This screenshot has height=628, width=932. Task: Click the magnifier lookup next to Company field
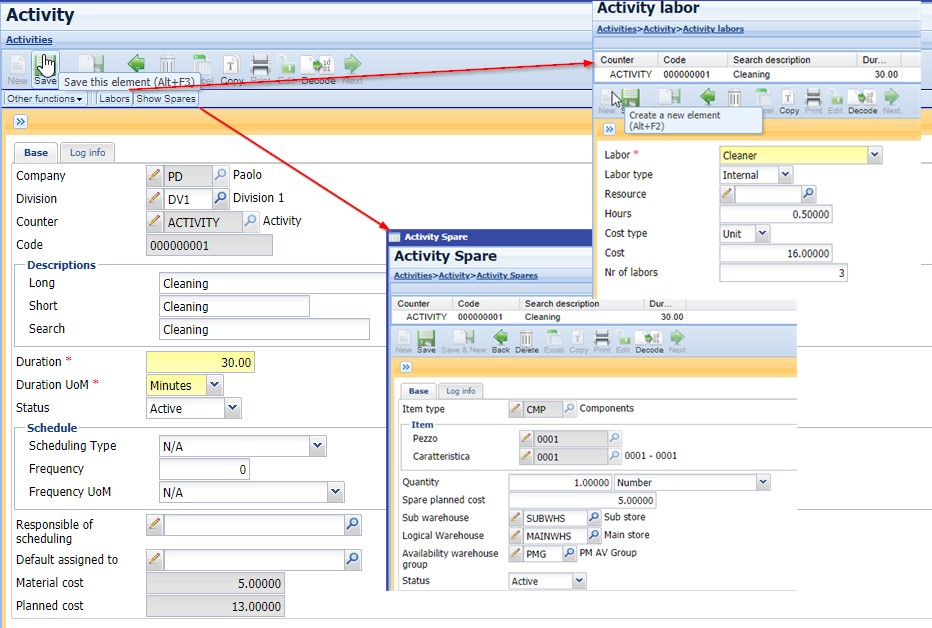point(221,175)
